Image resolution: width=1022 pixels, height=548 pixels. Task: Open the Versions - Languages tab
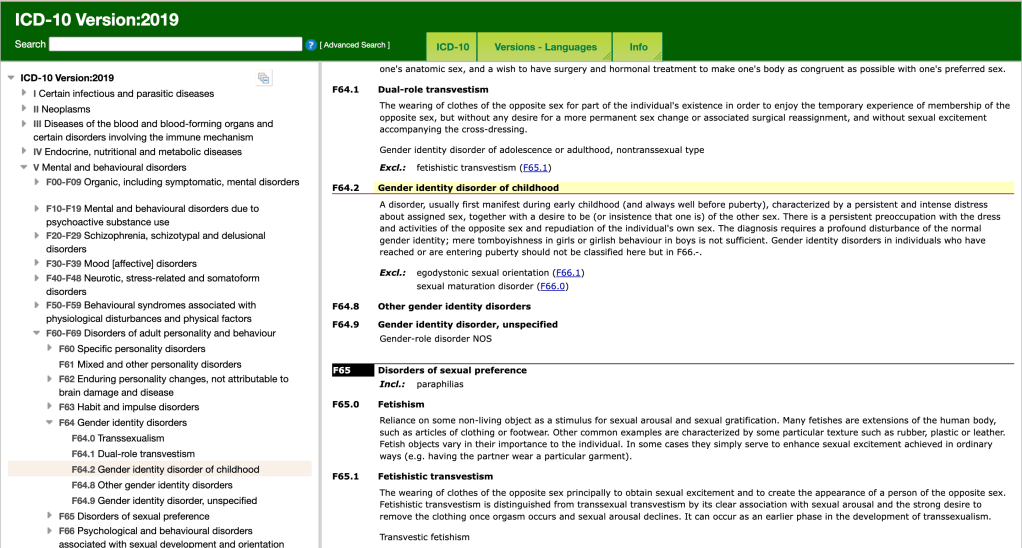(x=545, y=47)
